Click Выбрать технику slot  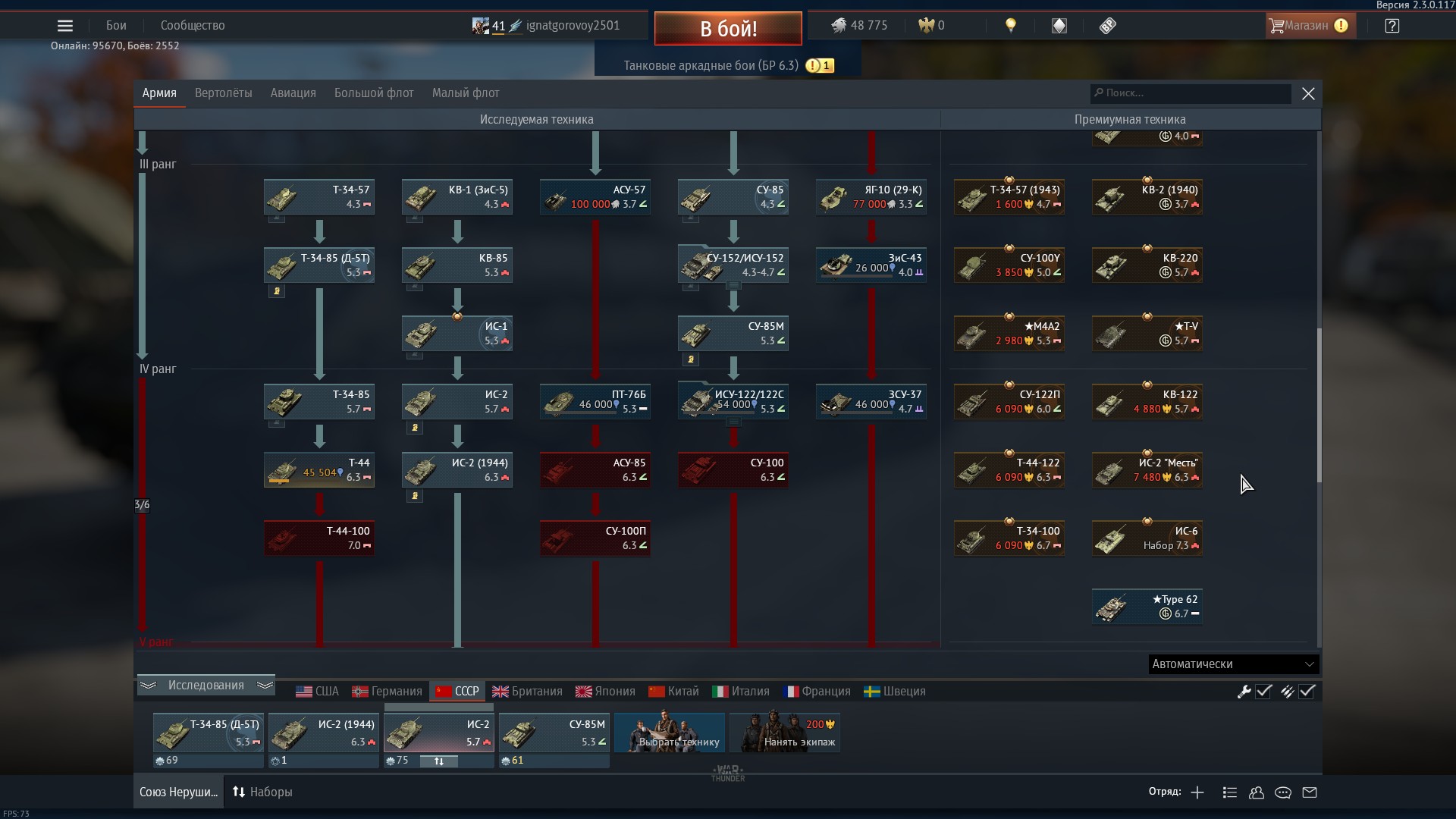[x=670, y=733]
